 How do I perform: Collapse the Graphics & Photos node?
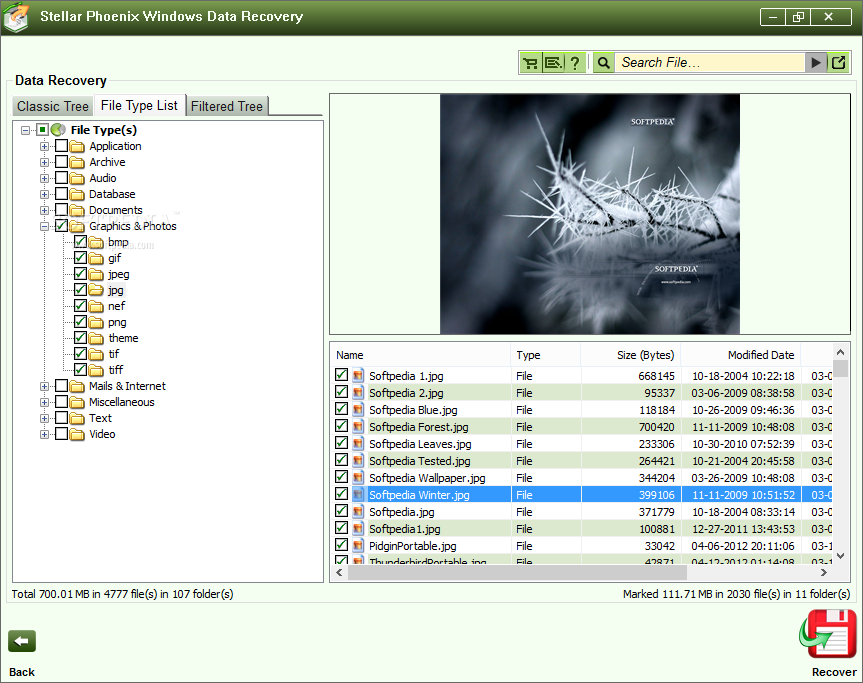pyautogui.click(x=44, y=226)
